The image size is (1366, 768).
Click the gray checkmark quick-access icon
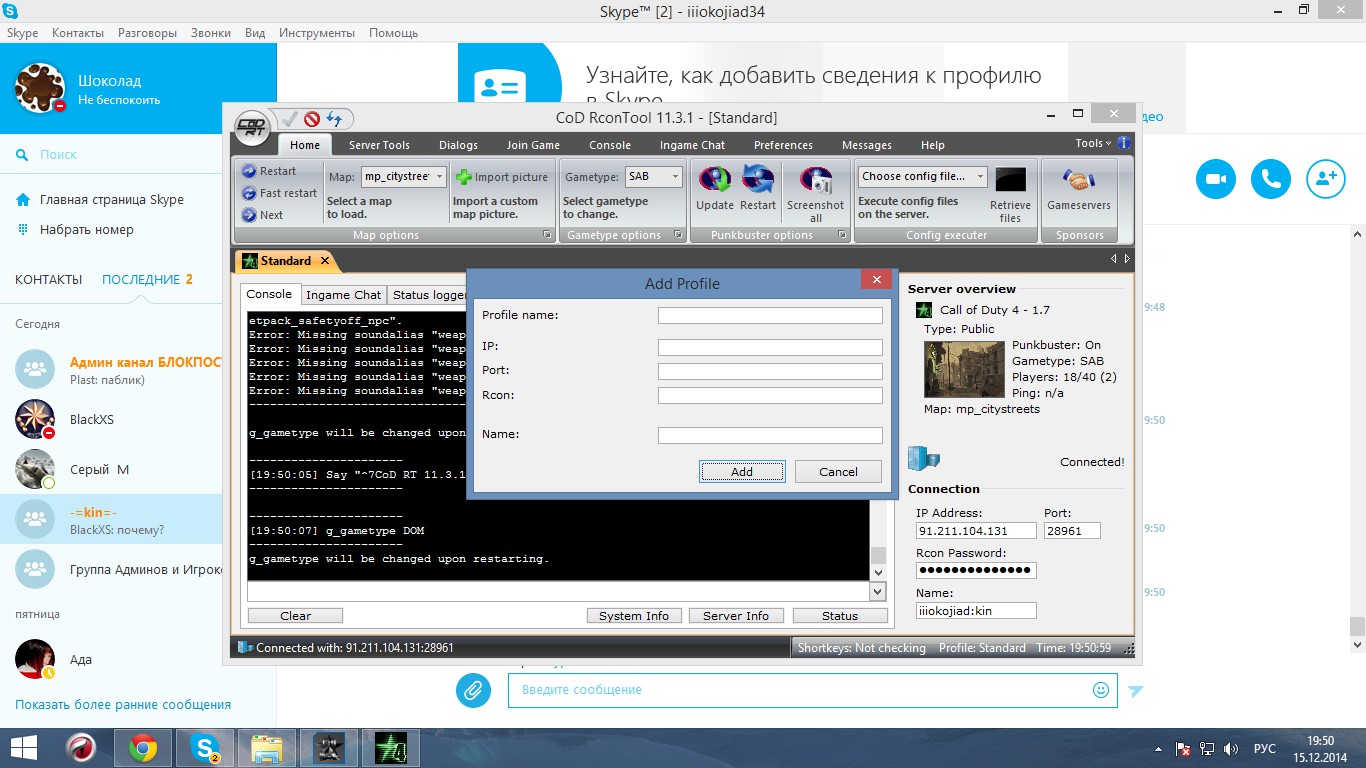point(290,119)
